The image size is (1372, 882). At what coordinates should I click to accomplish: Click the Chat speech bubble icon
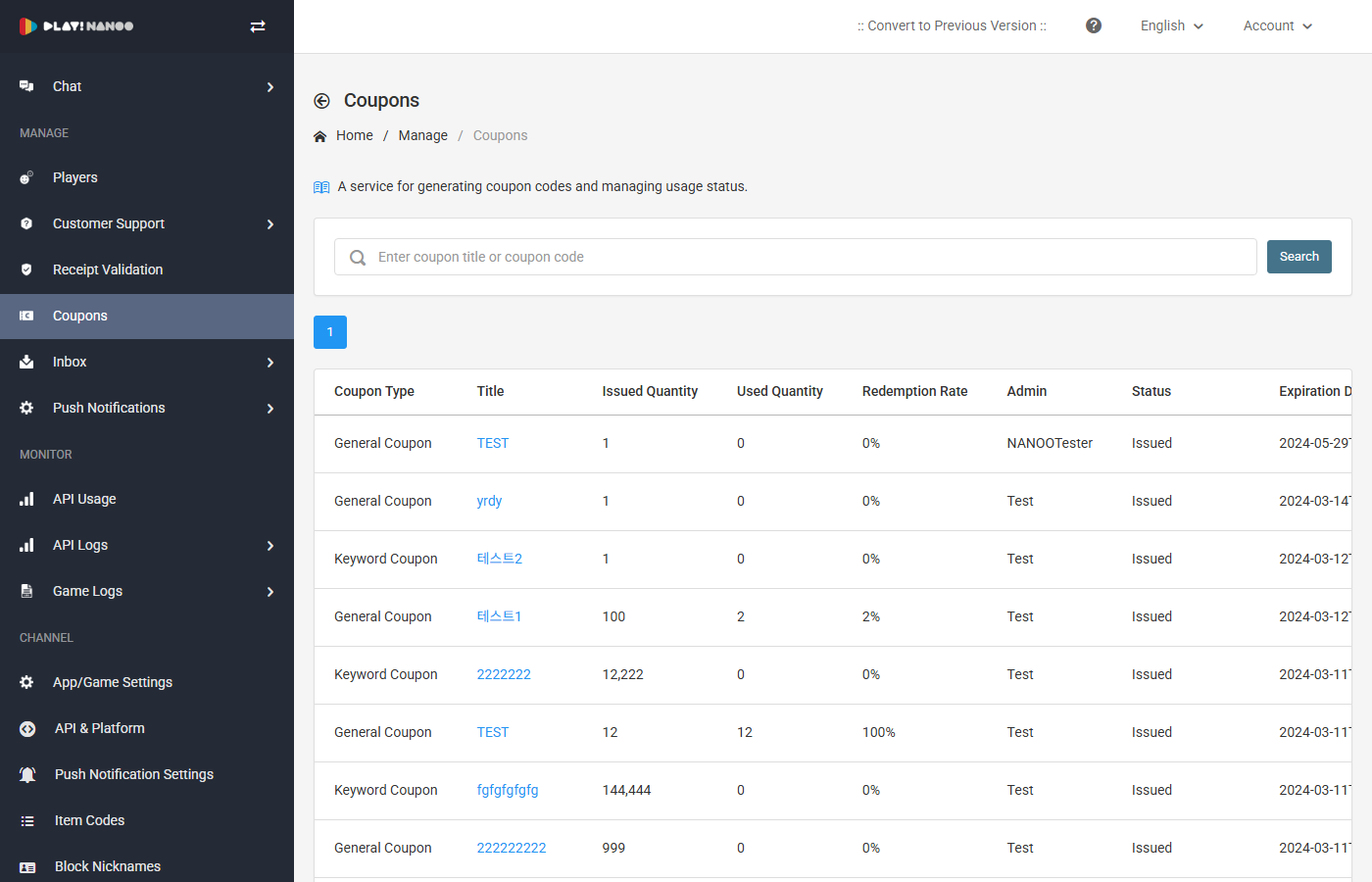[x=26, y=86]
